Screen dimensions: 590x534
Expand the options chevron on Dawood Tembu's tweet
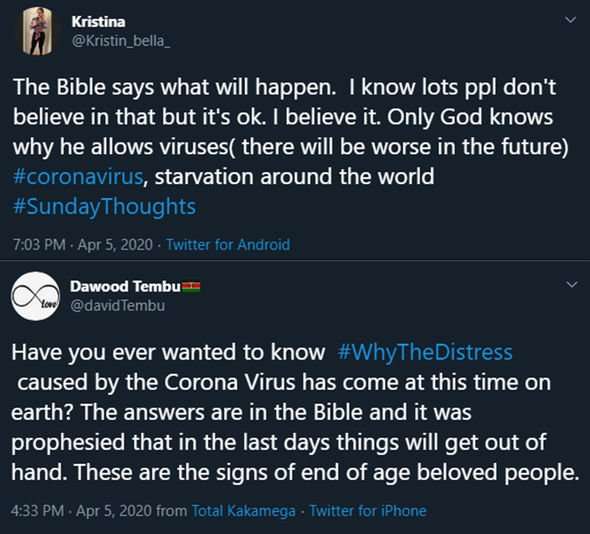point(572,284)
